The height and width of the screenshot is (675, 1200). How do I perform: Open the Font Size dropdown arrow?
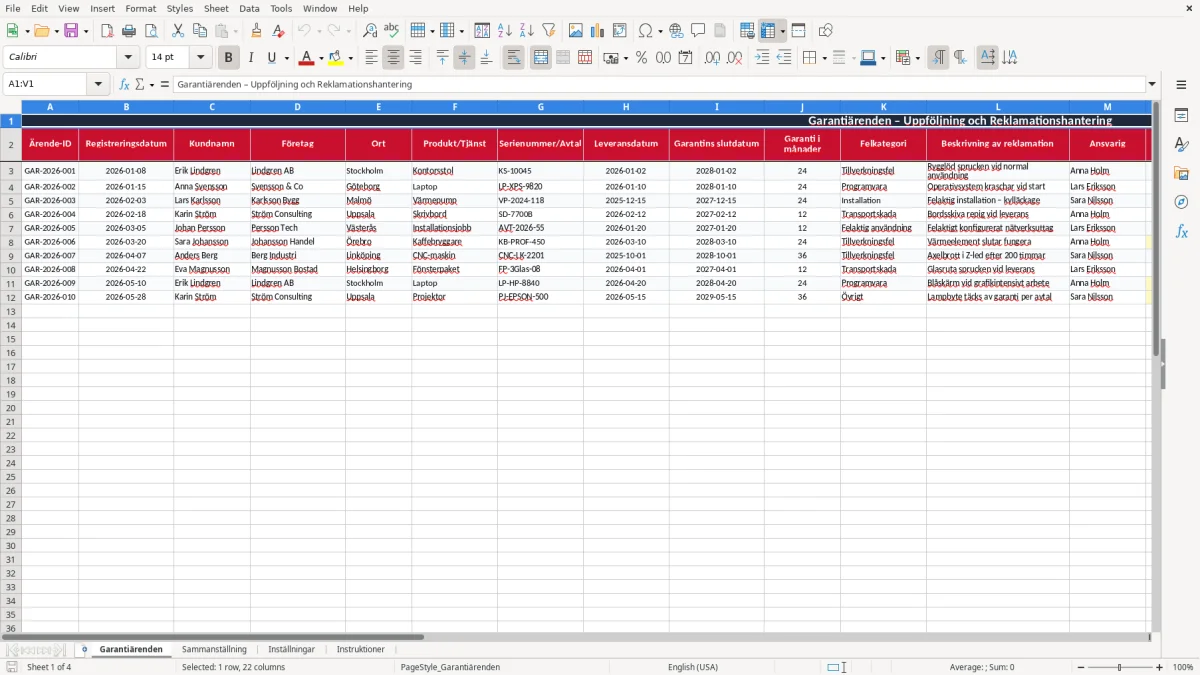[x=200, y=58]
